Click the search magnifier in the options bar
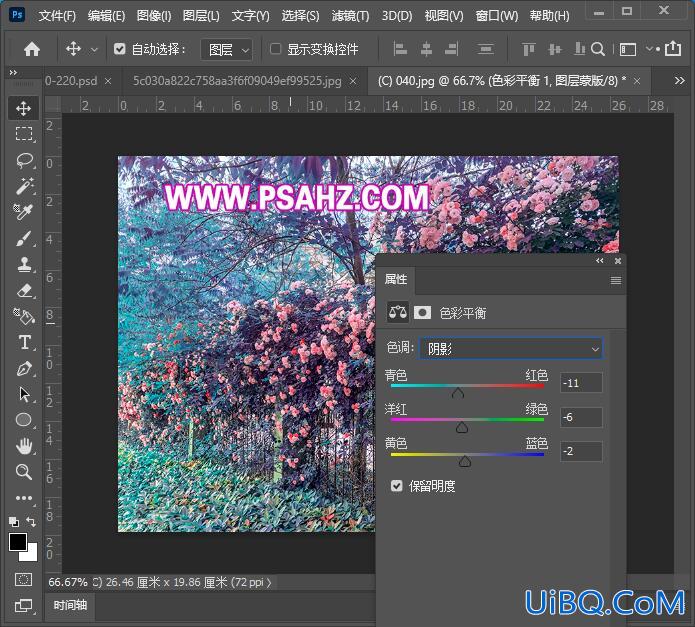Viewport: 695px width, 627px height. [x=598, y=49]
